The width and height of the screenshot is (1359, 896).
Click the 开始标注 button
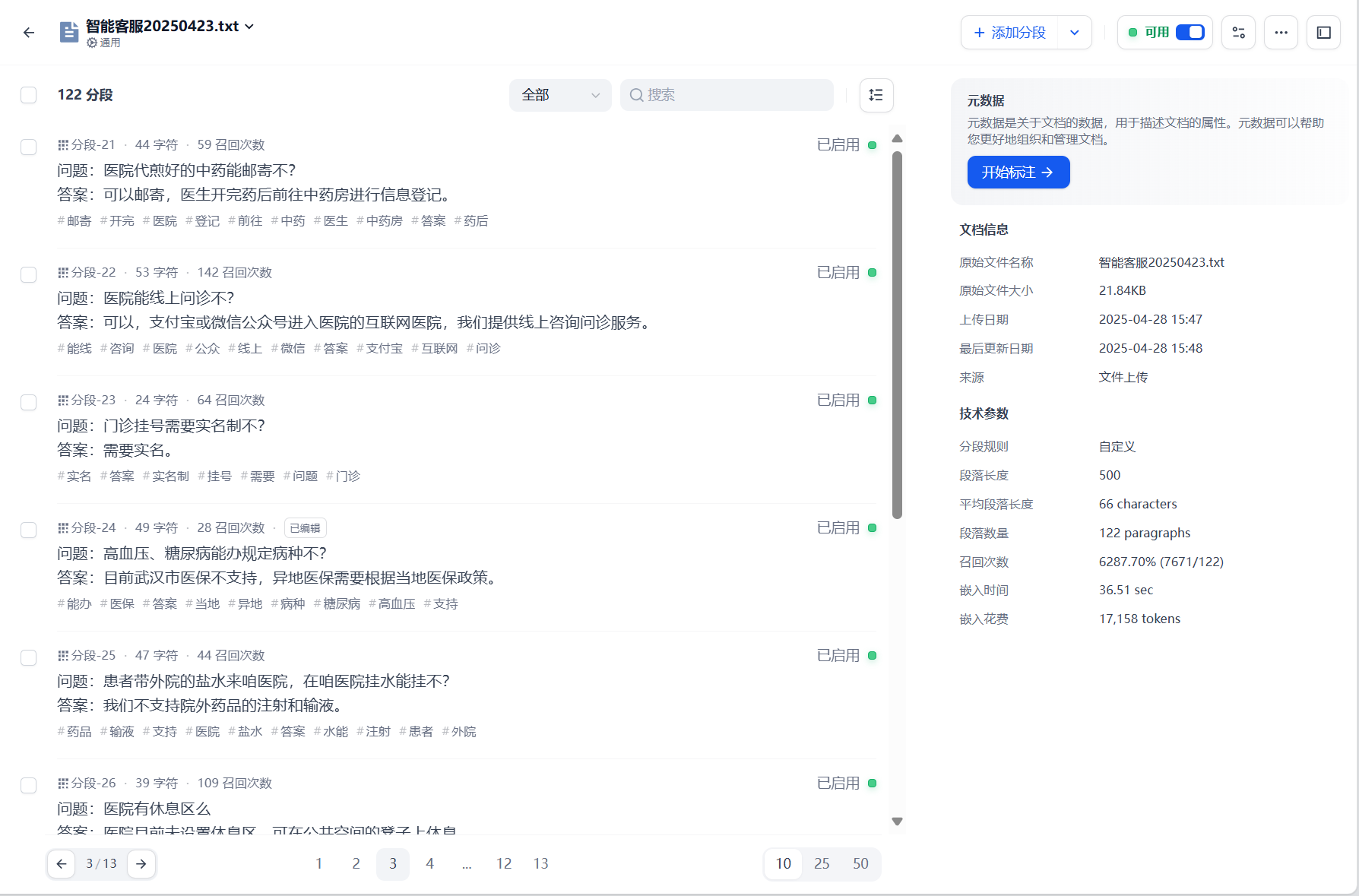(1018, 172)
